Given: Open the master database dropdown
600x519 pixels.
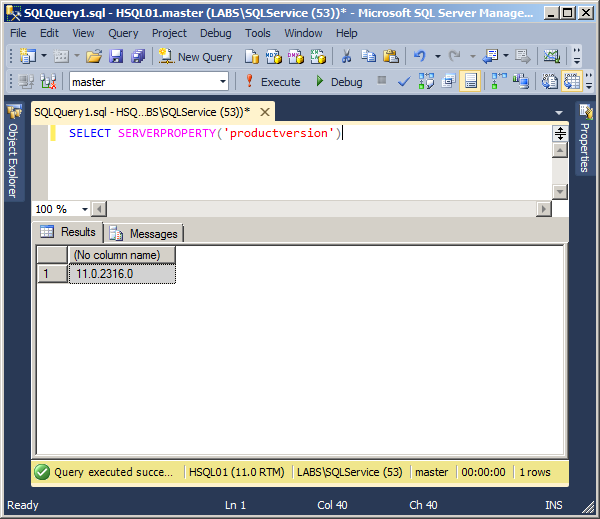Looking at the screenshot, I should click(x=223, y=82).
